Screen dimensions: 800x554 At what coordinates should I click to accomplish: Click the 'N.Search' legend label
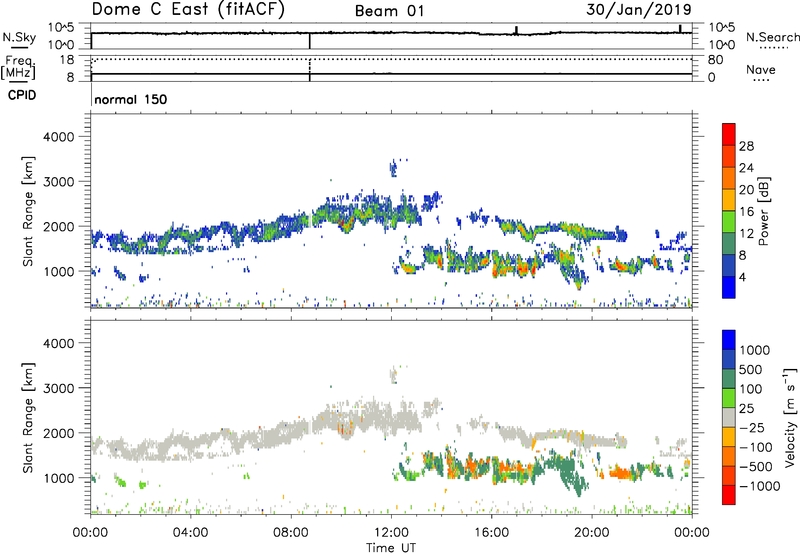(x=772, y=37)
